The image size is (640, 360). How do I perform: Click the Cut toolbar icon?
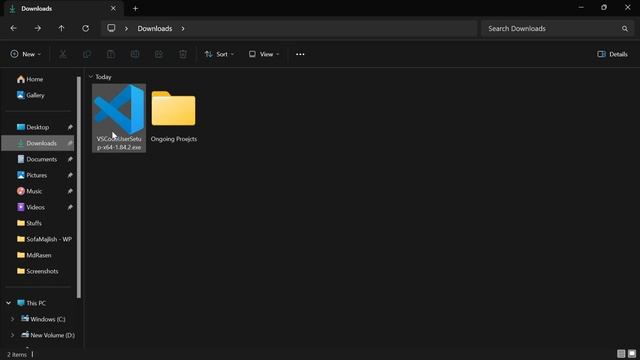click(x=63, y=54)
